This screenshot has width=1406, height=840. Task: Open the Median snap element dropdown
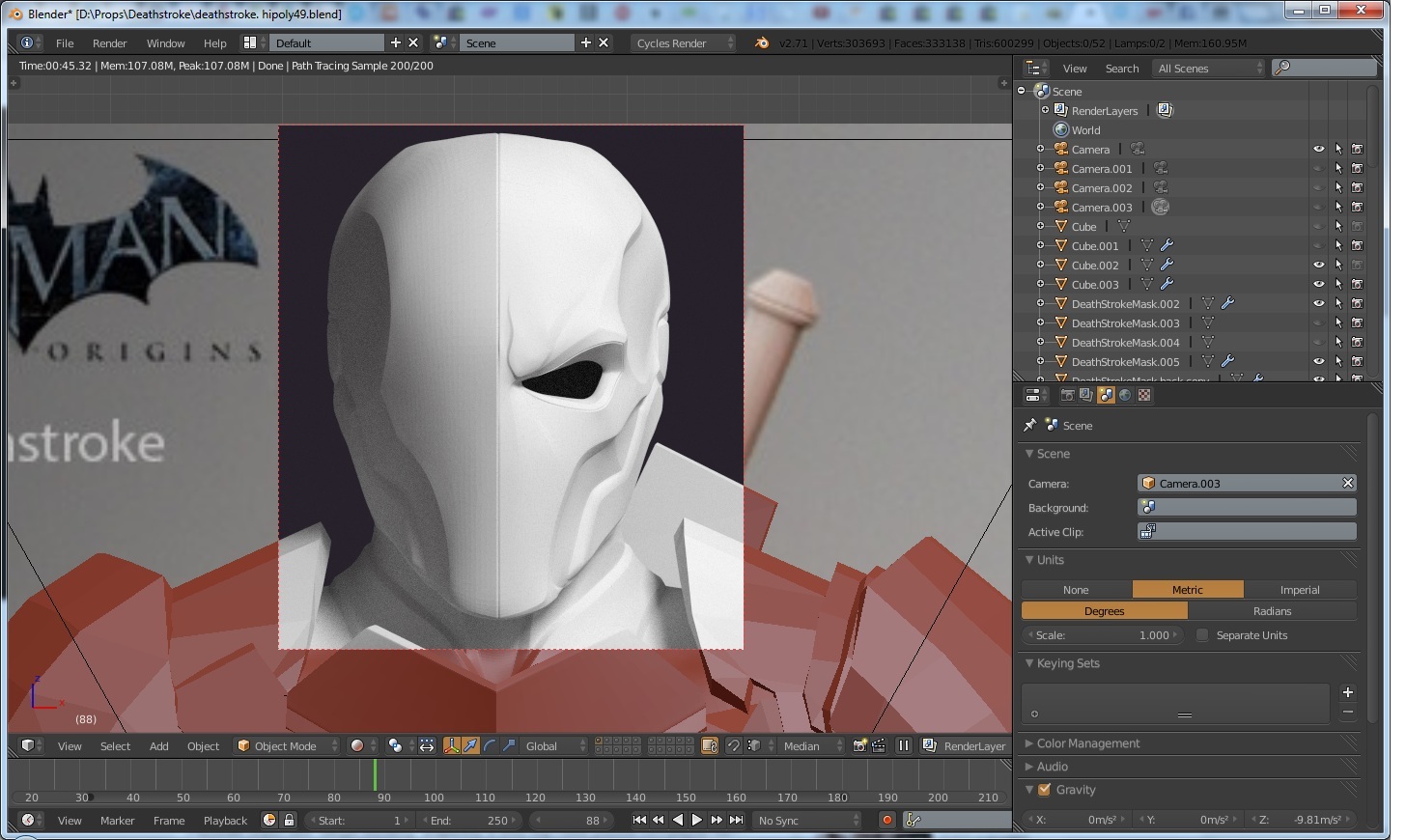pyautogui.click(x=811, y=745)
